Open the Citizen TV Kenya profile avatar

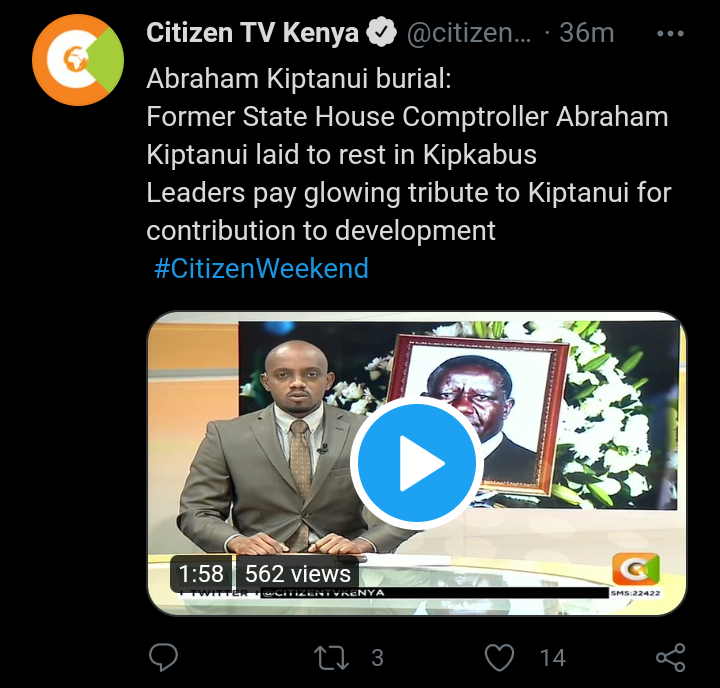point(78,60)
